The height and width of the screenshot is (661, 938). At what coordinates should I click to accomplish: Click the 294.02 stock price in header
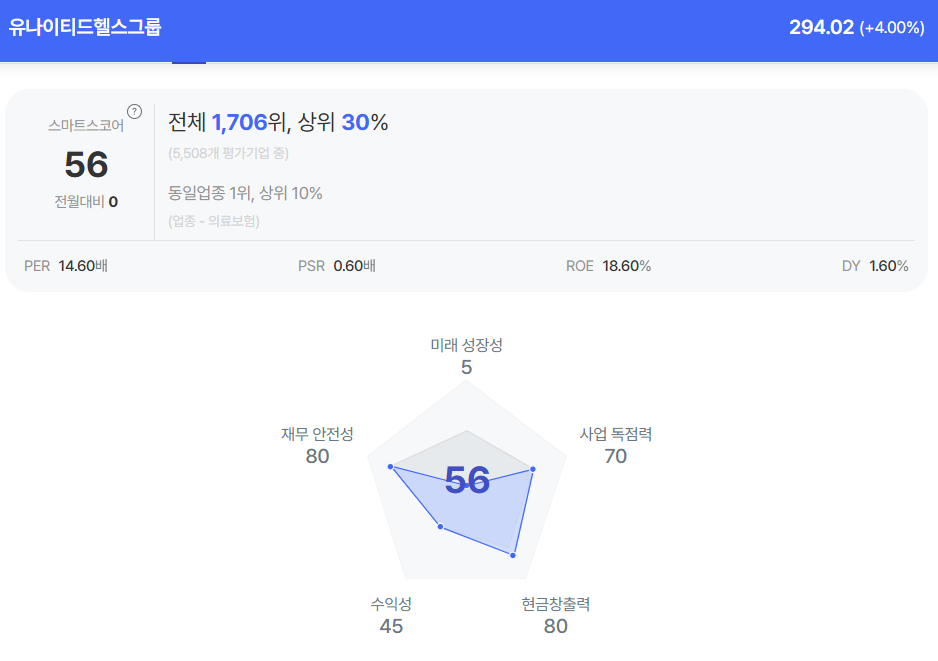(821, 27)
